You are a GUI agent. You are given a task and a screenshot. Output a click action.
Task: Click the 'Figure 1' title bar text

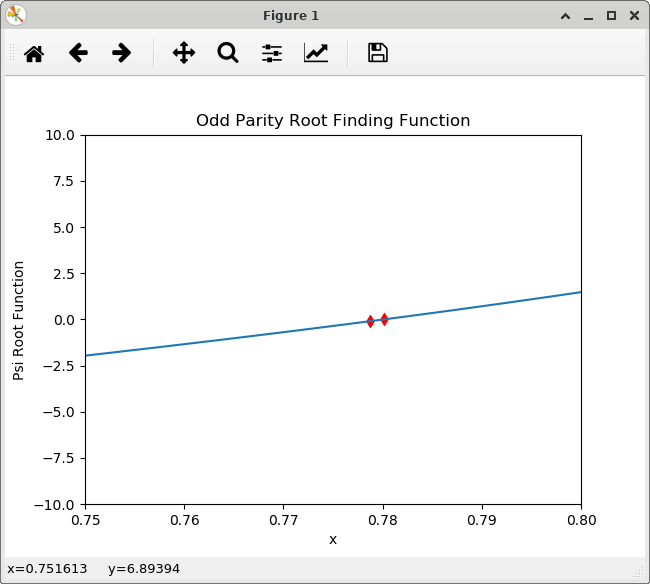[291, 15]
